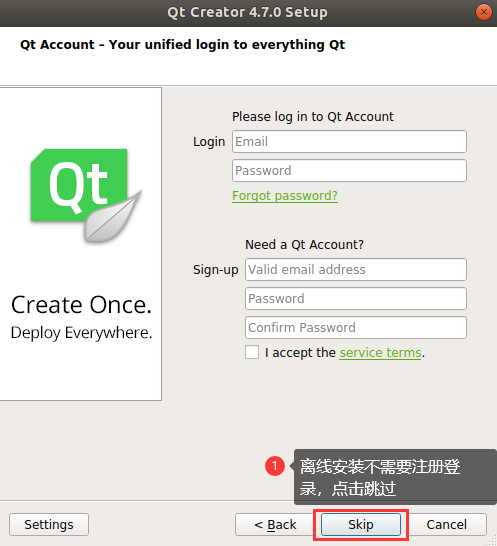
Task: Open the service terms link
Action: coord(380,353)
